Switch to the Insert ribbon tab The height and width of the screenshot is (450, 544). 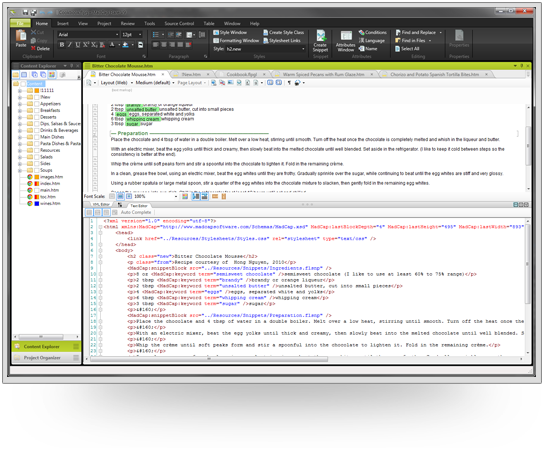[63, 23]
